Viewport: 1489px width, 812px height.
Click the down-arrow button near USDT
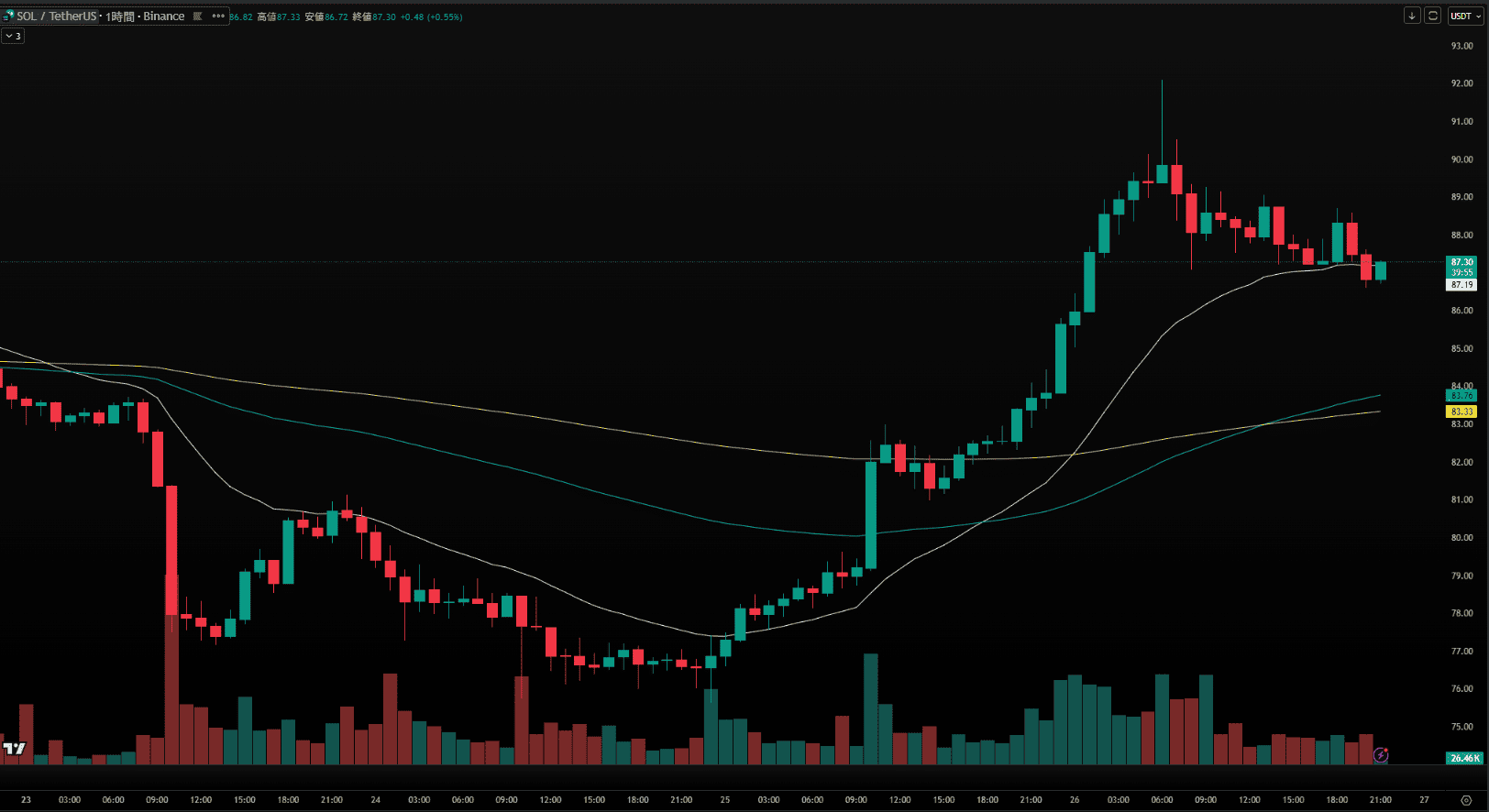click(x=1412, y=16)
